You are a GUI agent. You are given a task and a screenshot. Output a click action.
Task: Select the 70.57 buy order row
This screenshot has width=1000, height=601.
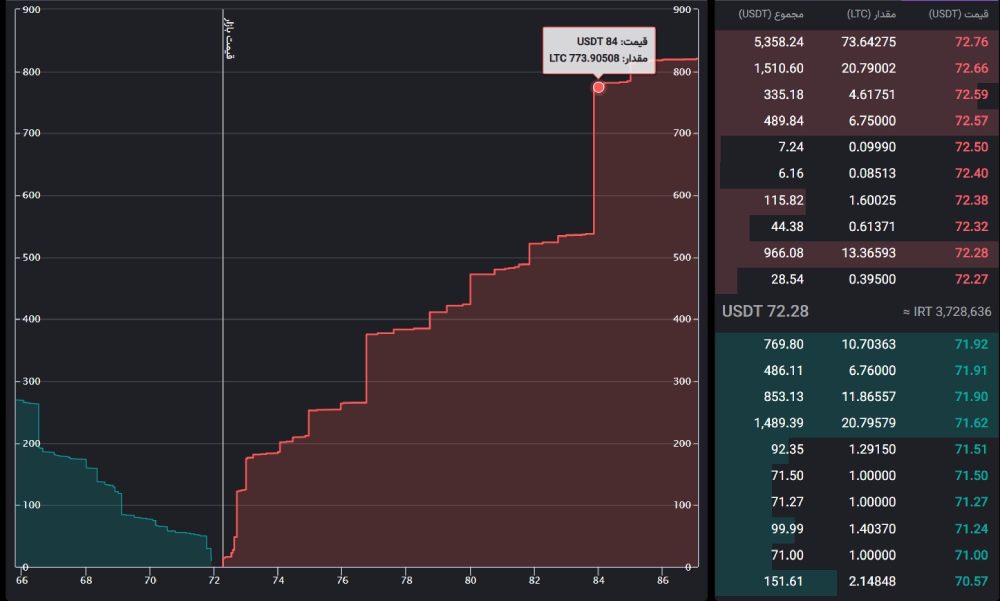point(856,582)
